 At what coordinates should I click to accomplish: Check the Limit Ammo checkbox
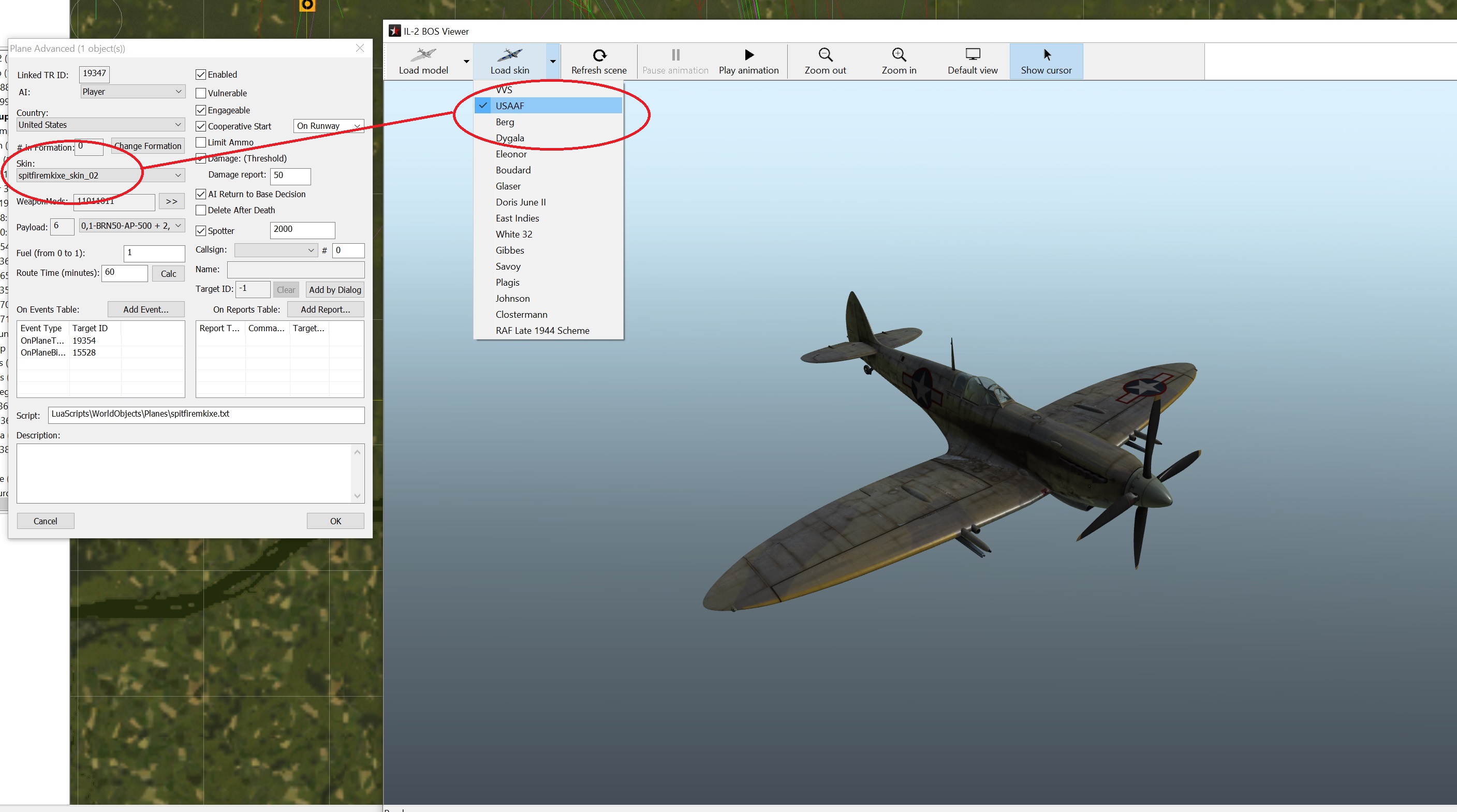tap(201, 142)
